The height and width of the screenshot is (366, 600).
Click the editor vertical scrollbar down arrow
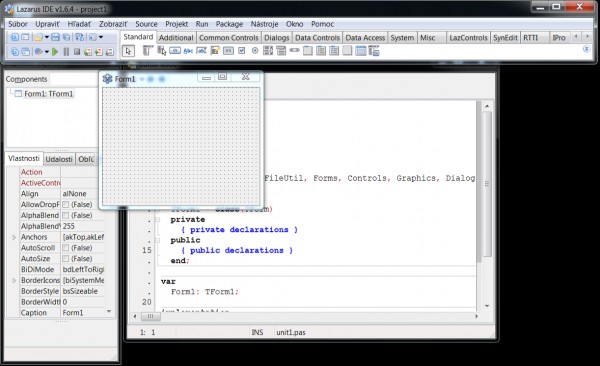pyautogui.click(x=487, y=306)
